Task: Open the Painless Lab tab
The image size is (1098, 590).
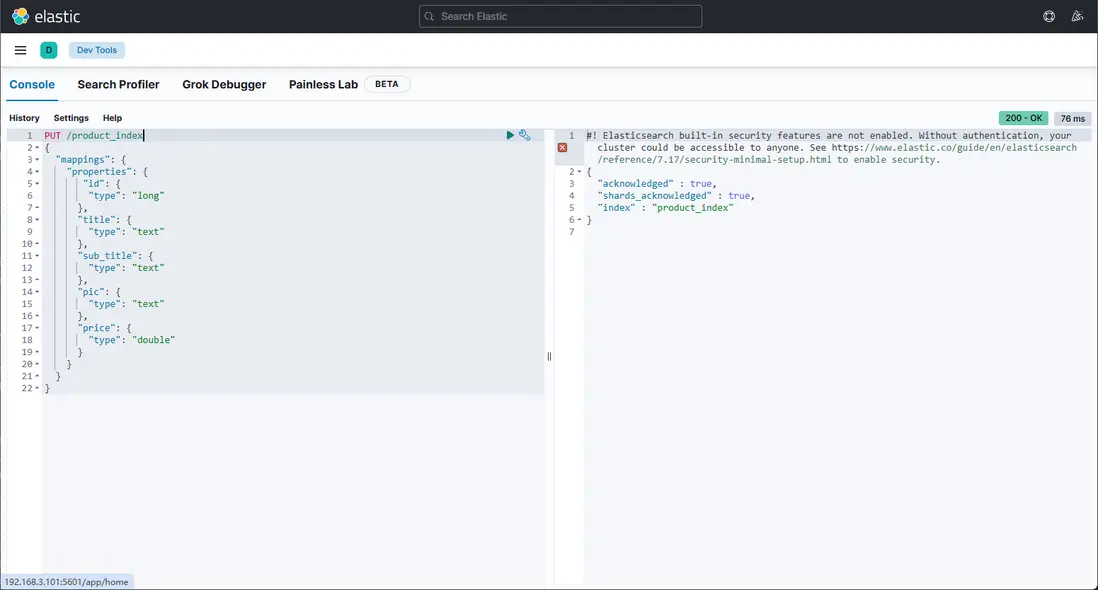Action: pos(323,85)
